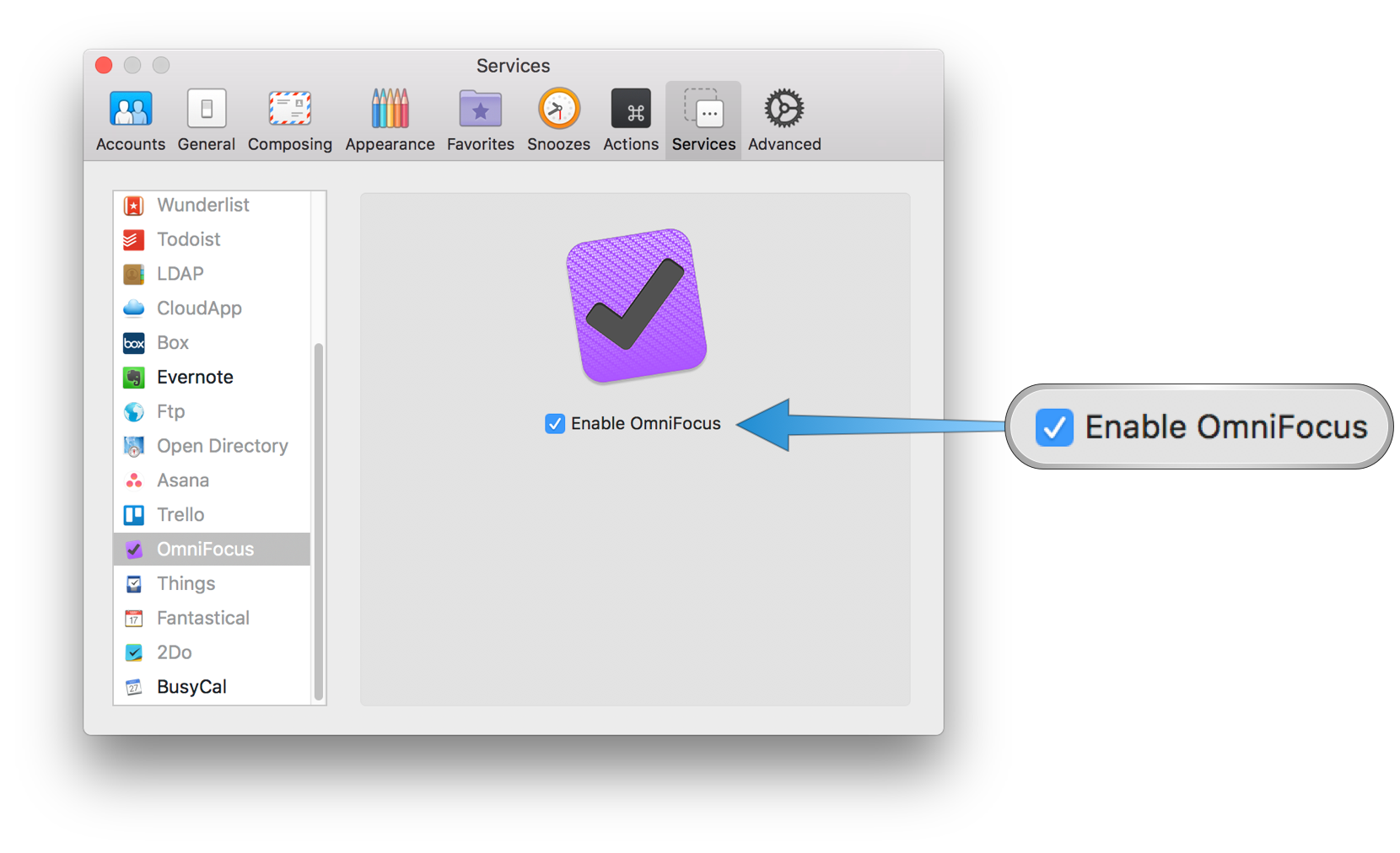Choose LDAP in the services list
Image resolution: width=1400 pixels, height=853 pixels.
click(212, 274)
